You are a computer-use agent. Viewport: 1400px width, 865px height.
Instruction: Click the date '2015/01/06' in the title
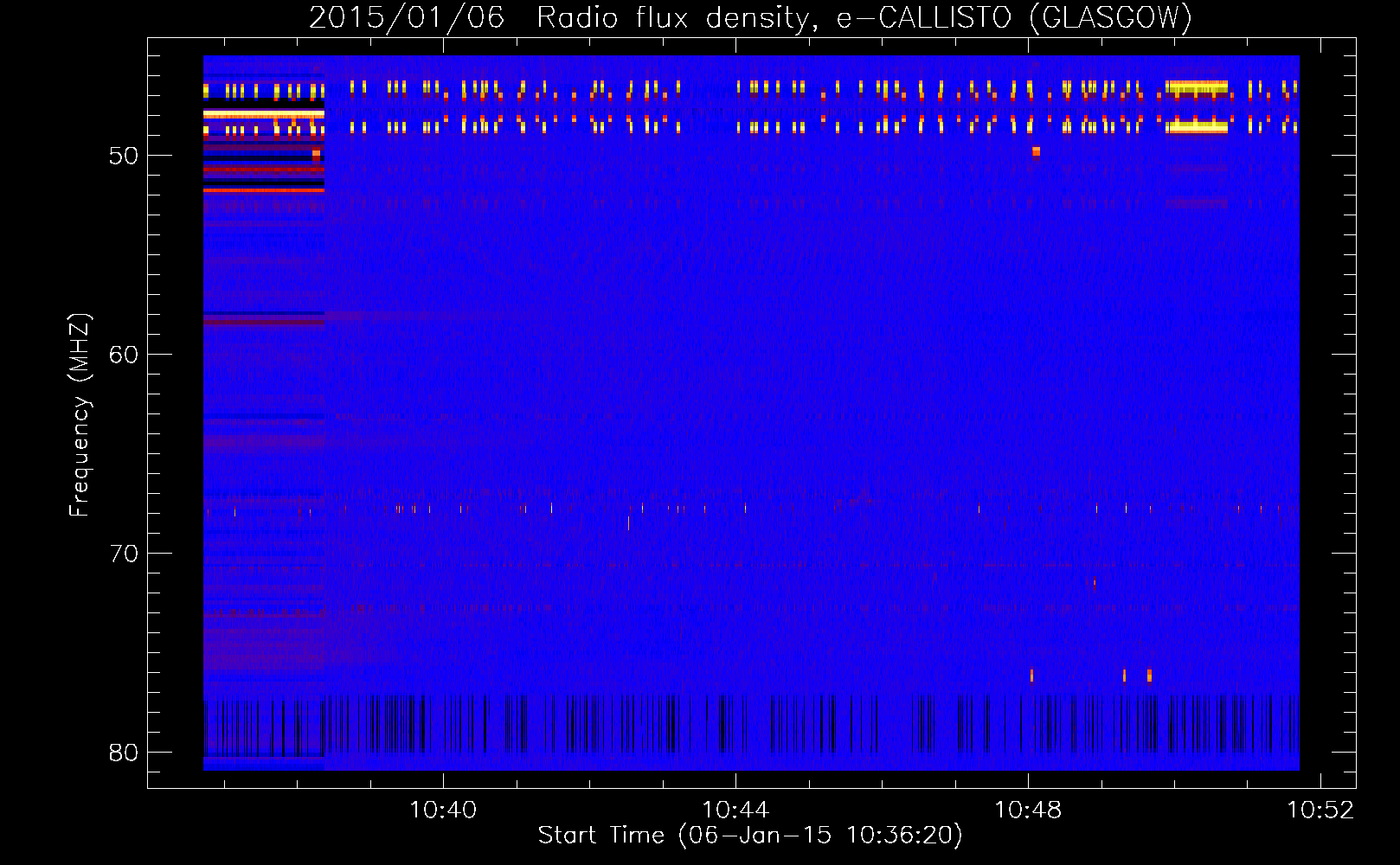[407, 17]
